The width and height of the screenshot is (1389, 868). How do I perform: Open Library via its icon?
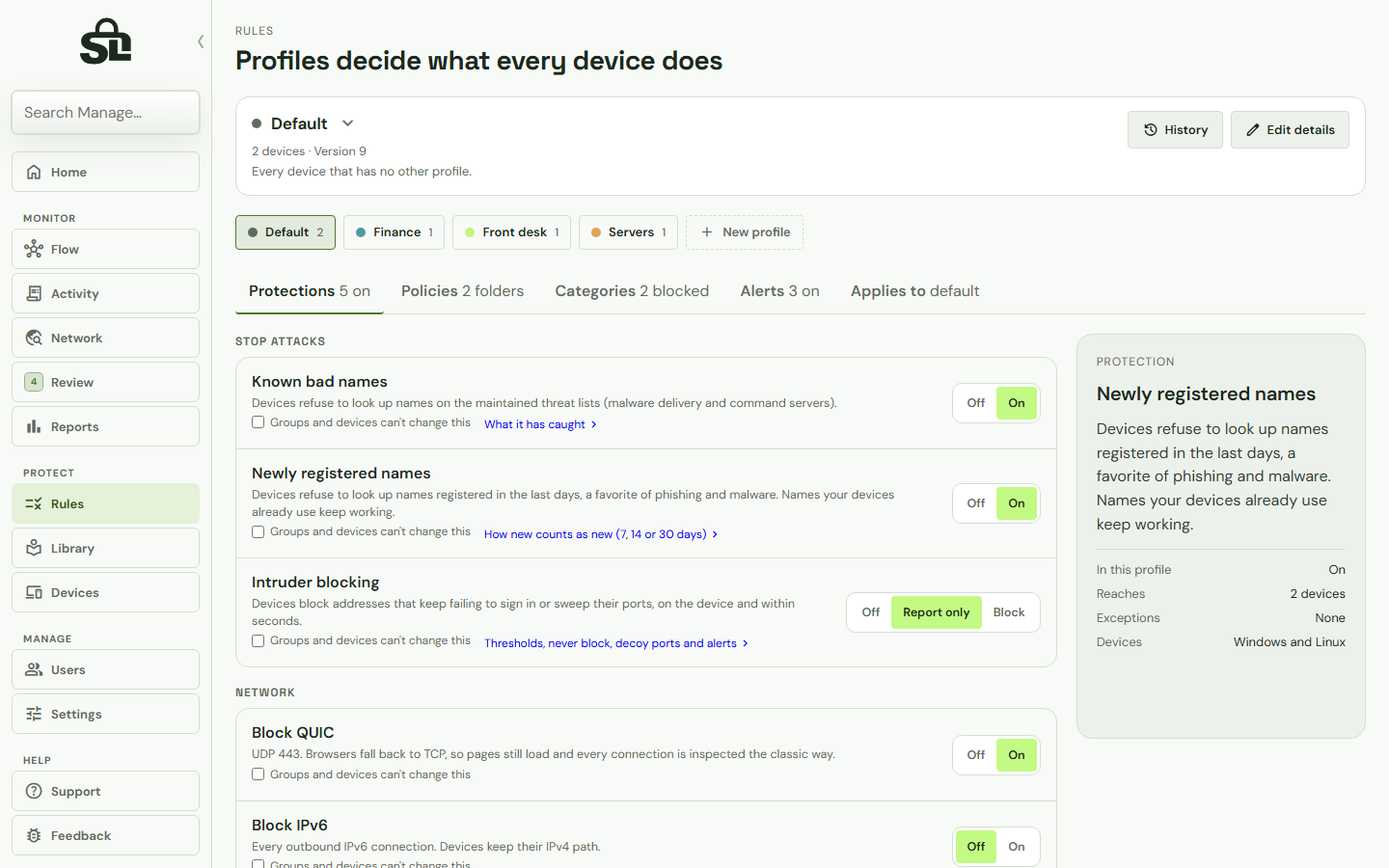pyautogui.click(x=34, y=548)
